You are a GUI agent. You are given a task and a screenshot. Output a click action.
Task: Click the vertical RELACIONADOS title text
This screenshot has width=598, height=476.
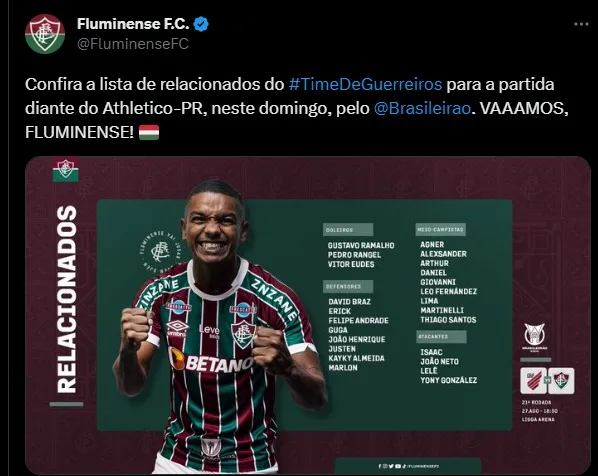coord(67,299)
